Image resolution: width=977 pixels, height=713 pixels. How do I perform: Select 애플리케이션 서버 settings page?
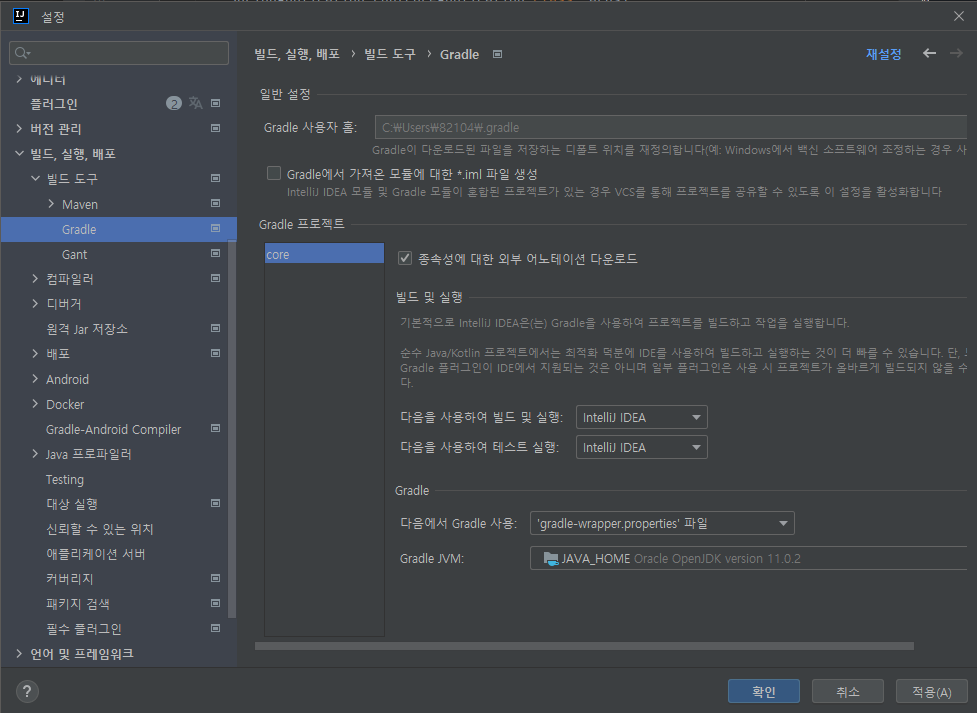tap(96, 554)
